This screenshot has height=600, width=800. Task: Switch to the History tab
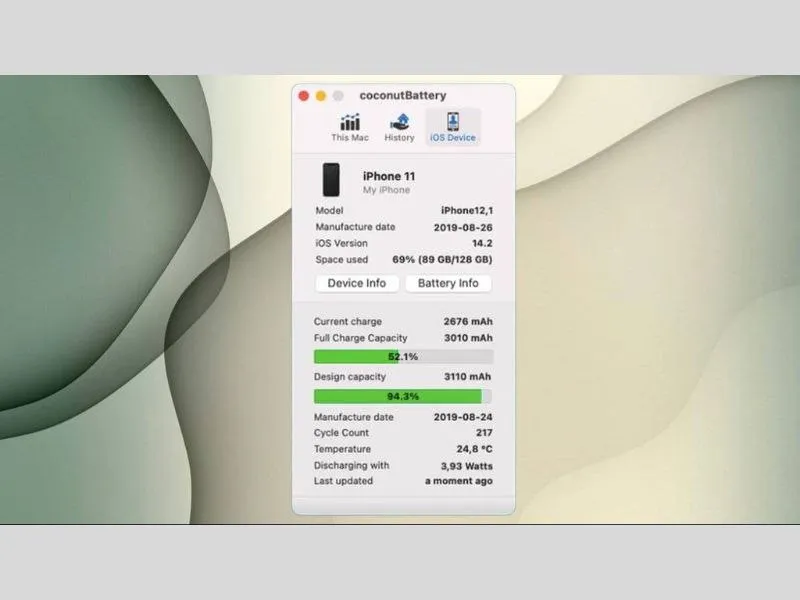click(x=399, y=128)
